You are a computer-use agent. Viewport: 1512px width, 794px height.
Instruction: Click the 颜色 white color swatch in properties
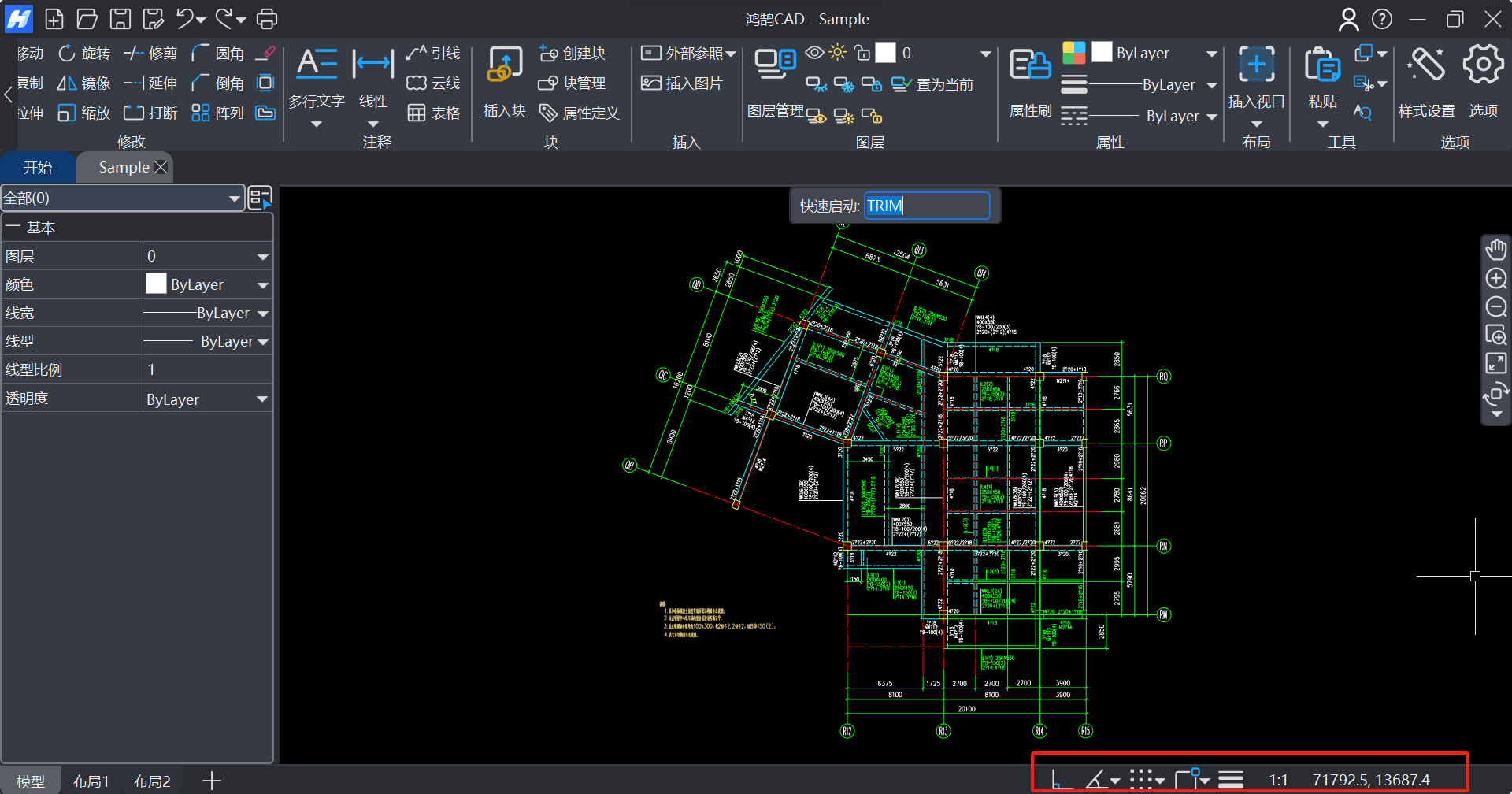pos(156,284)
